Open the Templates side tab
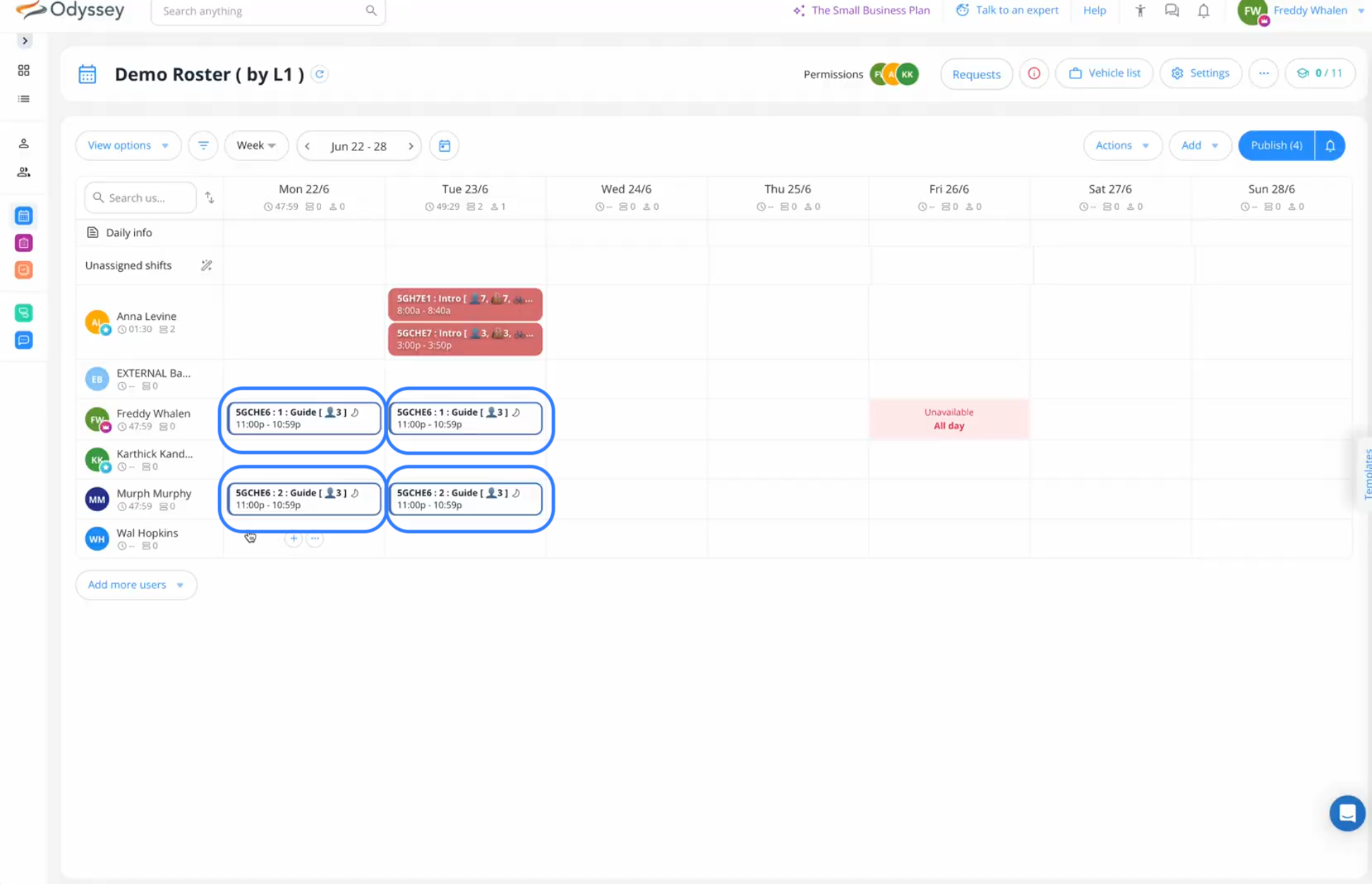The width and height of the screenshot is (1372, 884). 1366,473
